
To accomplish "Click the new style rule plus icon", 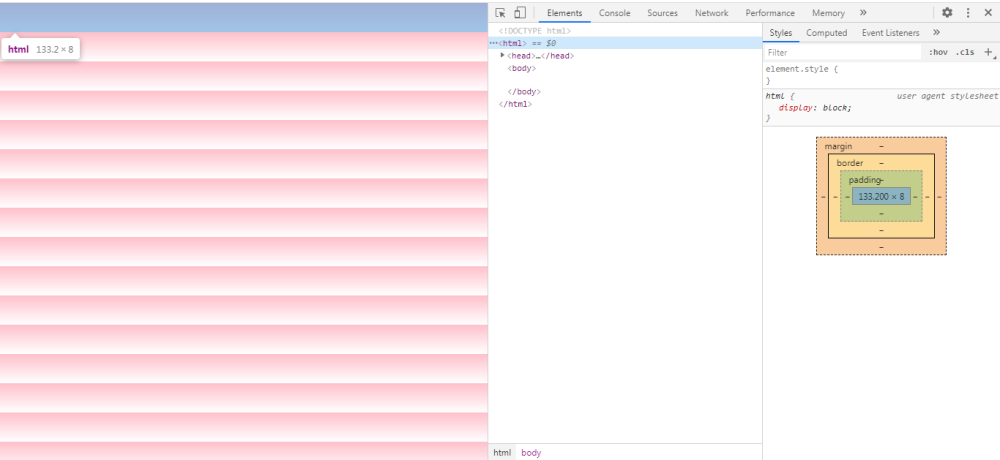I will pyautogui.click(x=989, y=52).
